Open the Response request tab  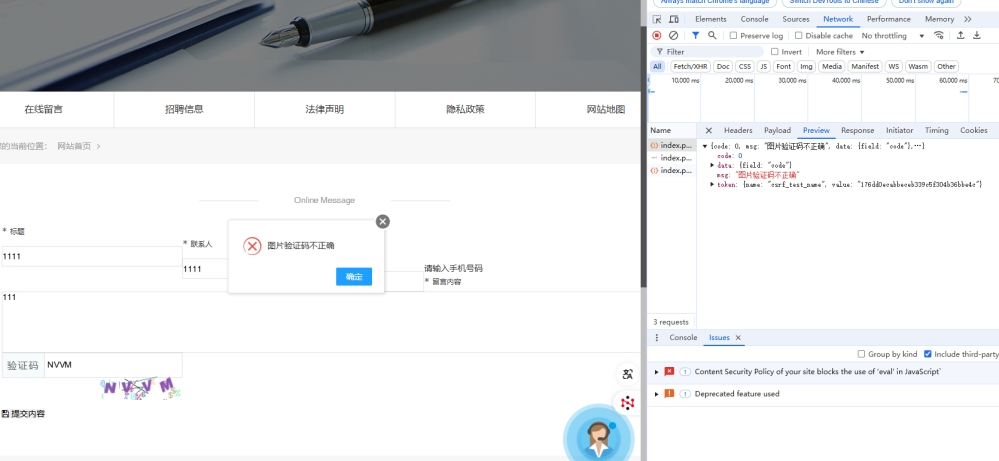coord(857,131)
